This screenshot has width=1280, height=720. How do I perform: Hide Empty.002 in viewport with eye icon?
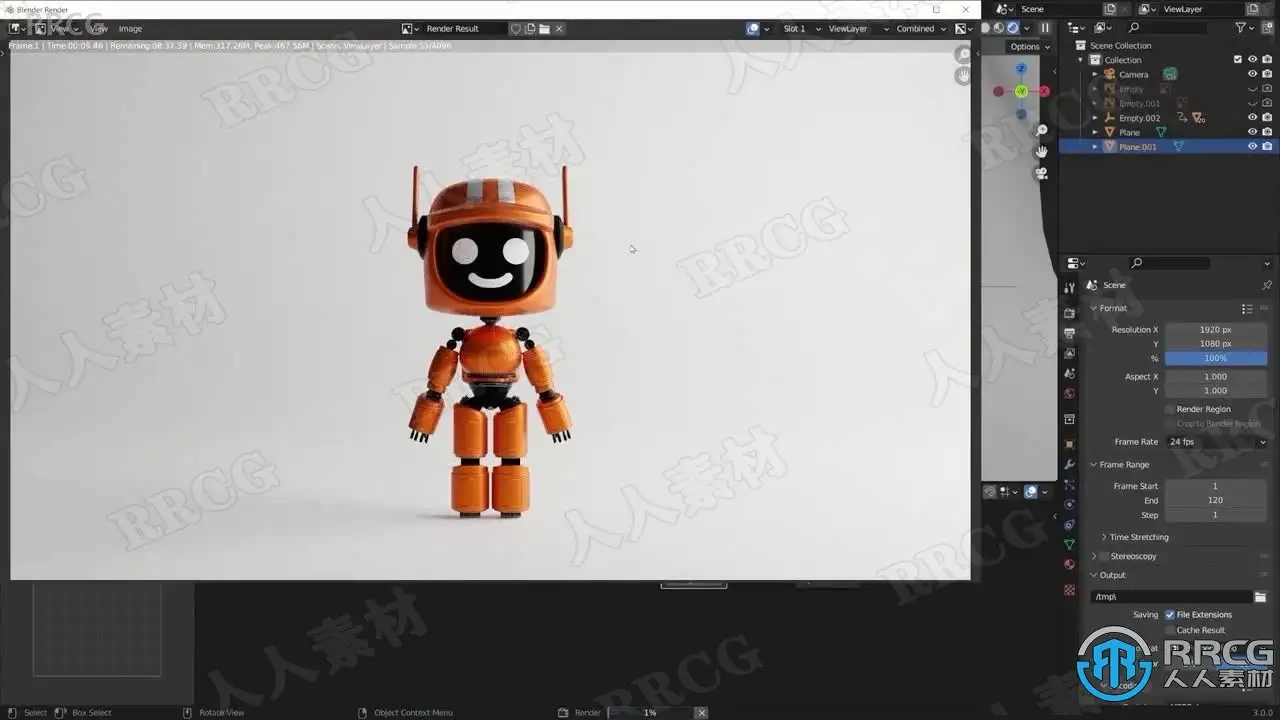pos(1252,118)
